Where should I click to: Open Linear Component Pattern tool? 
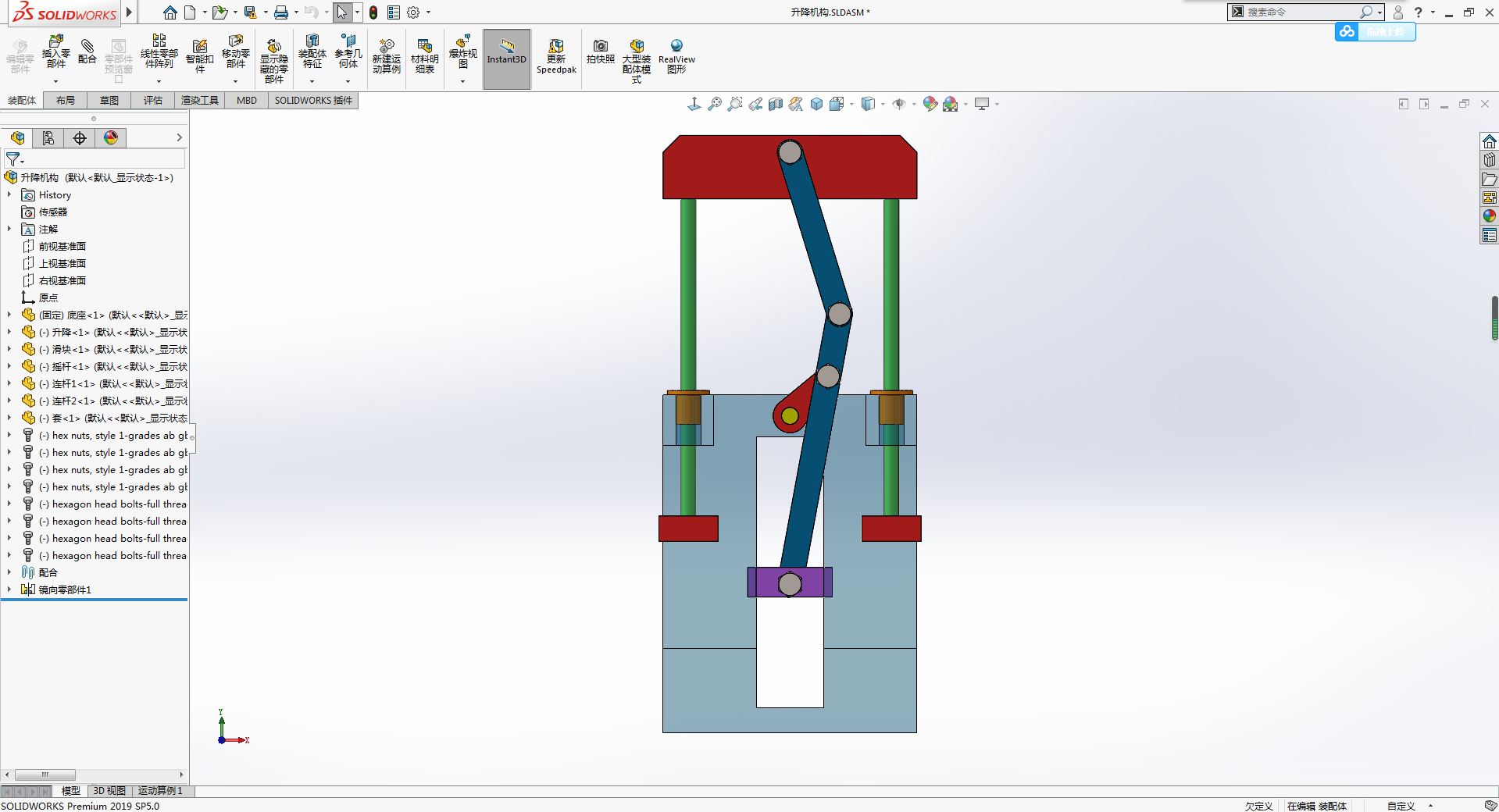[x=159, y=52]
